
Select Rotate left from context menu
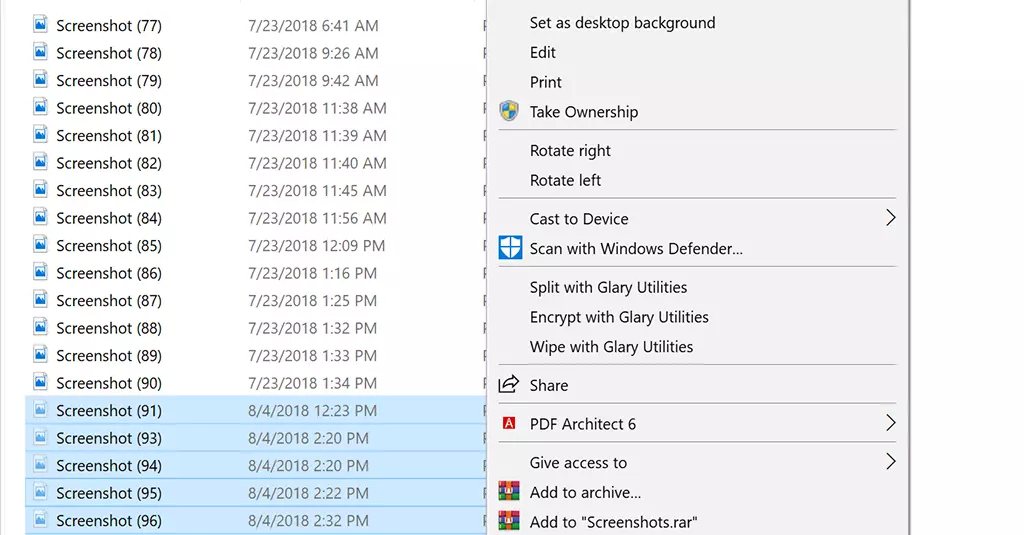(x=566, y=181)
